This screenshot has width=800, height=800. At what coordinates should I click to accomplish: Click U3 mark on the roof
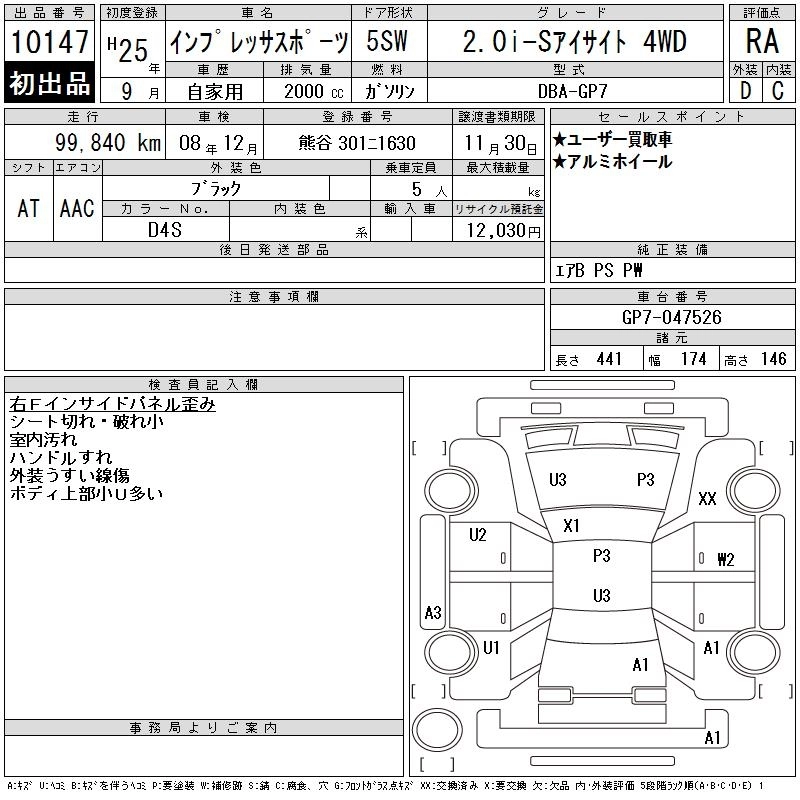point(602,595)
